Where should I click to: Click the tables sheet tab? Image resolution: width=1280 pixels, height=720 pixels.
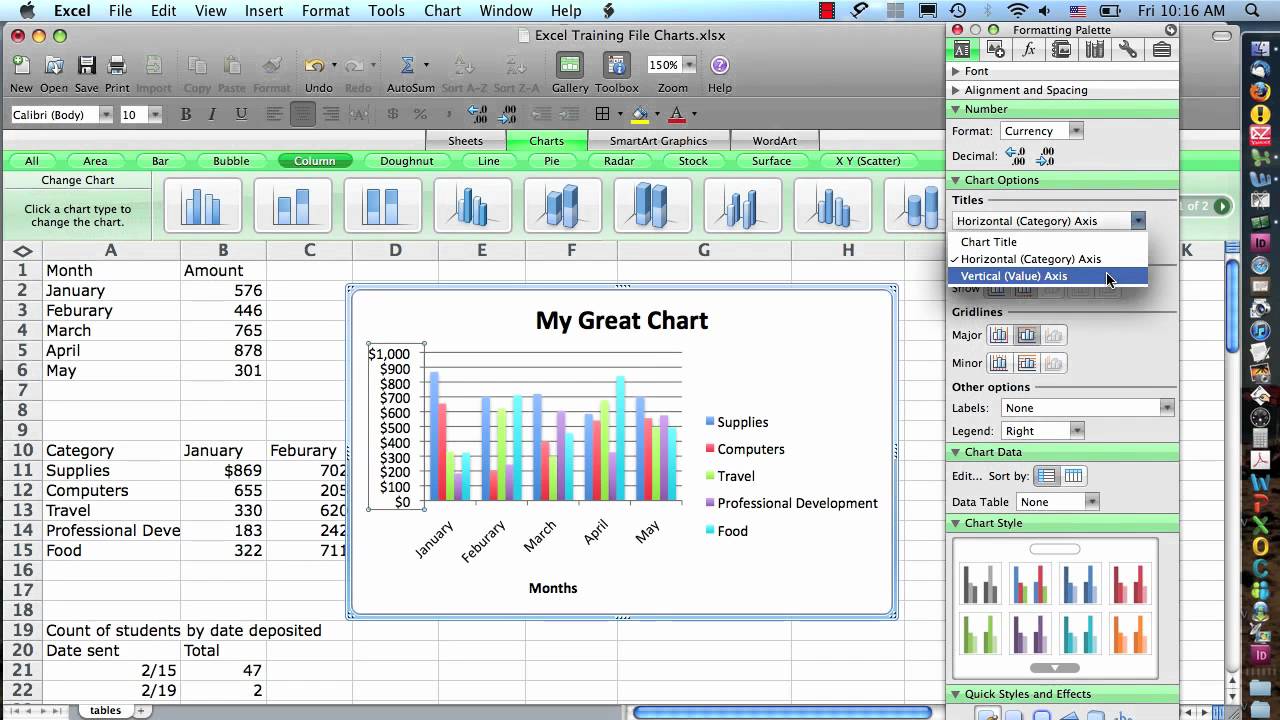tap(105, 710)
